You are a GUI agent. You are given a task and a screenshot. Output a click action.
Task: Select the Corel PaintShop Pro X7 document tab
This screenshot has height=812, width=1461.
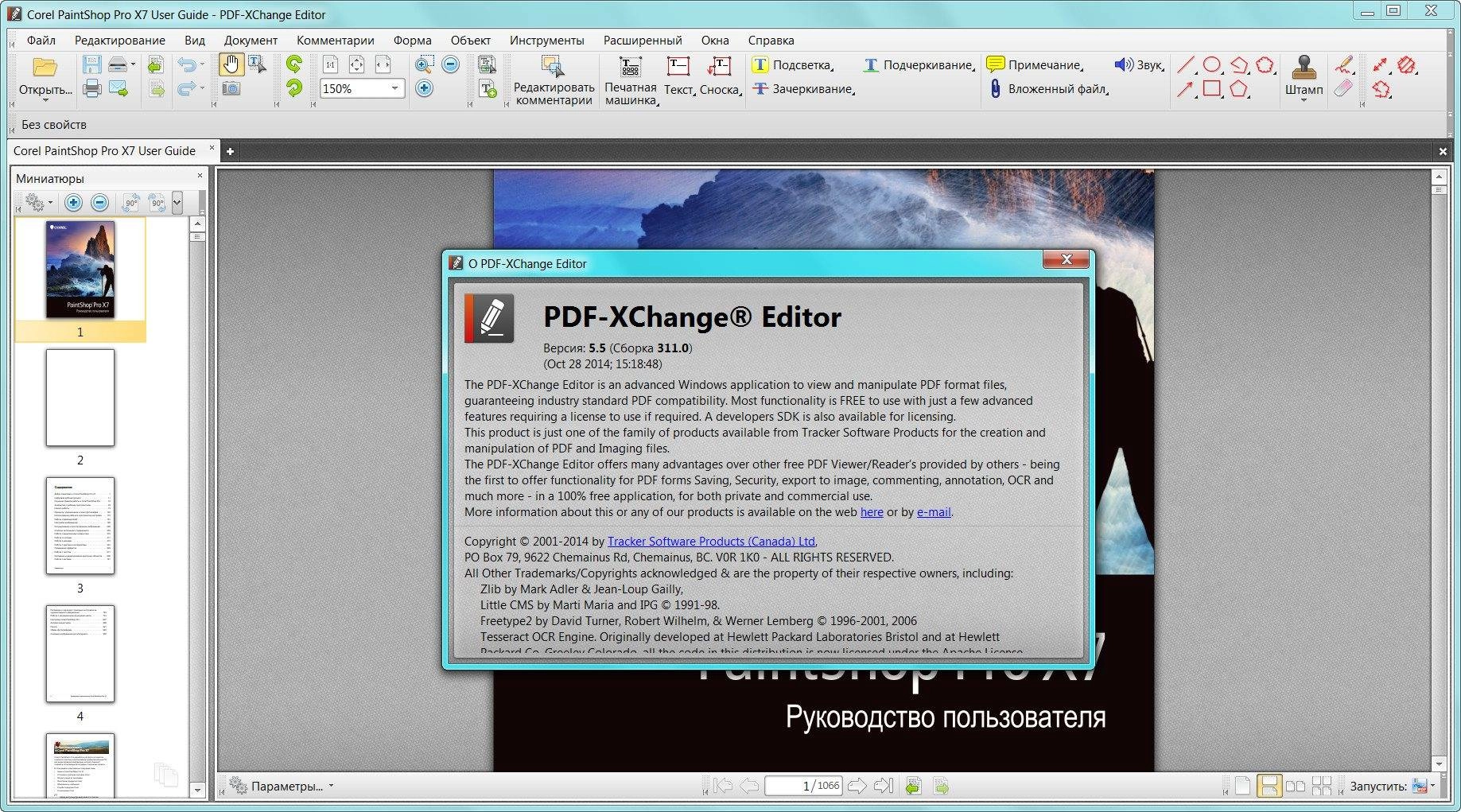(x=105, y=150)
